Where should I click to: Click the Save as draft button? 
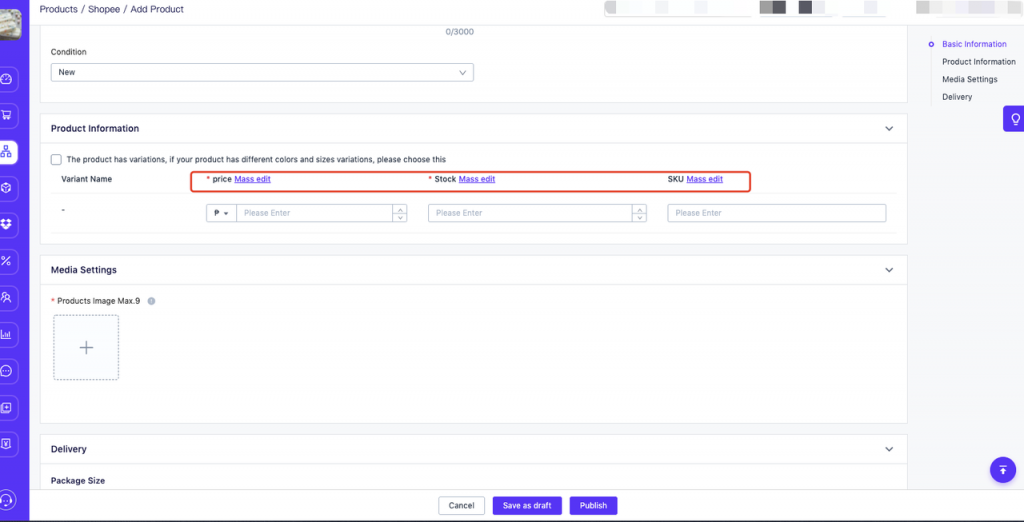[x=527, y=506]
